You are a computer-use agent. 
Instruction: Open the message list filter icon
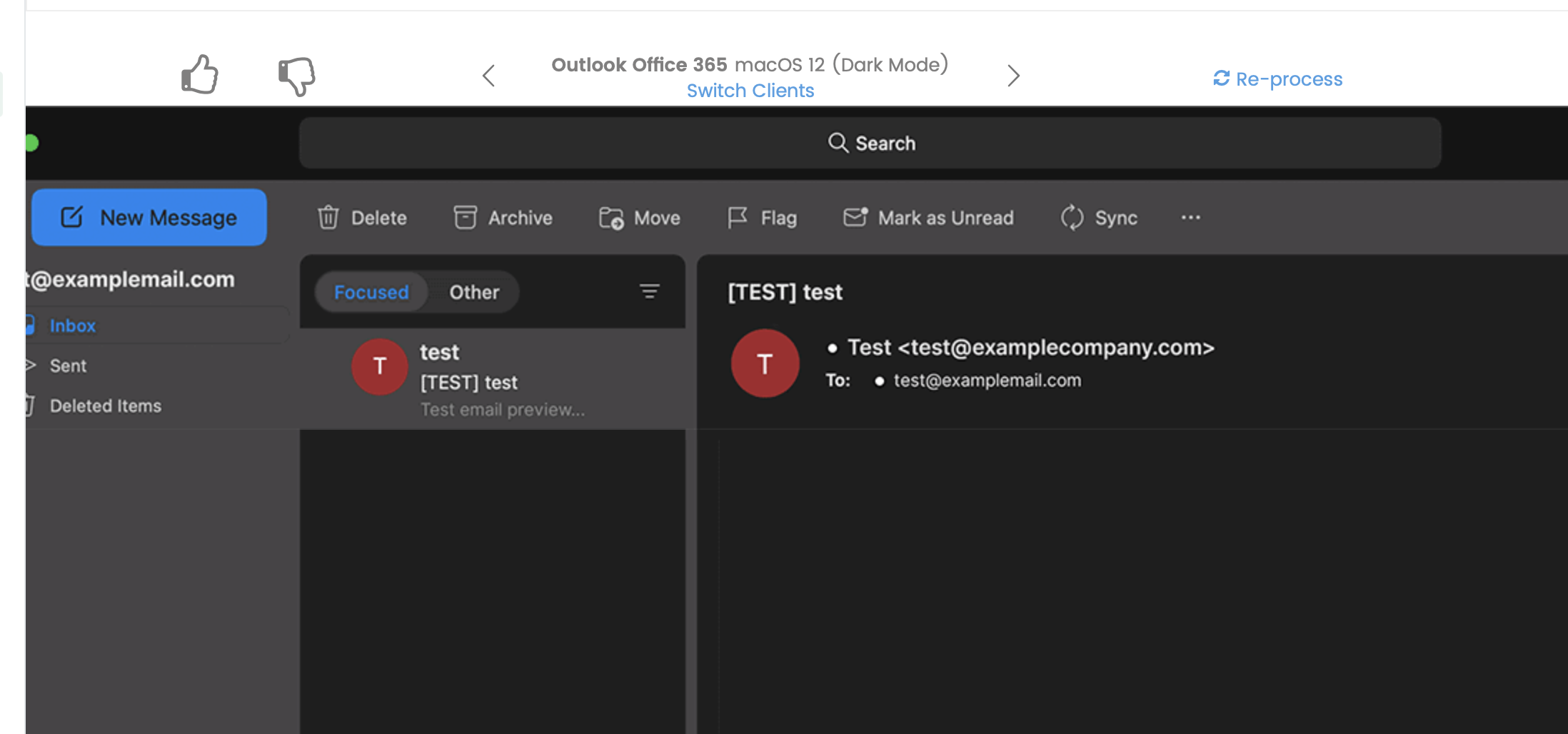(649, 291)
